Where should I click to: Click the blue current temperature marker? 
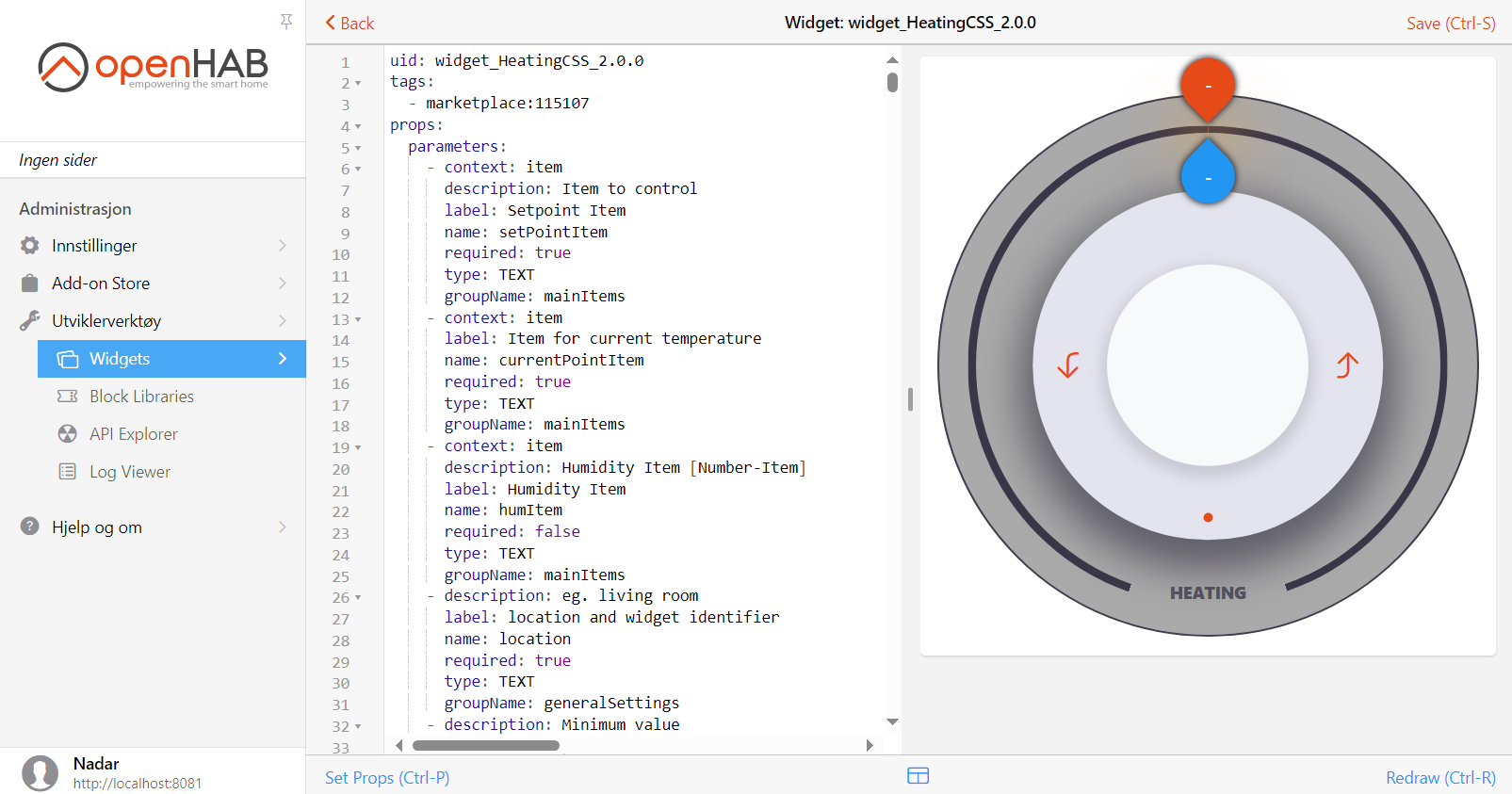(x=1208, y=176)
